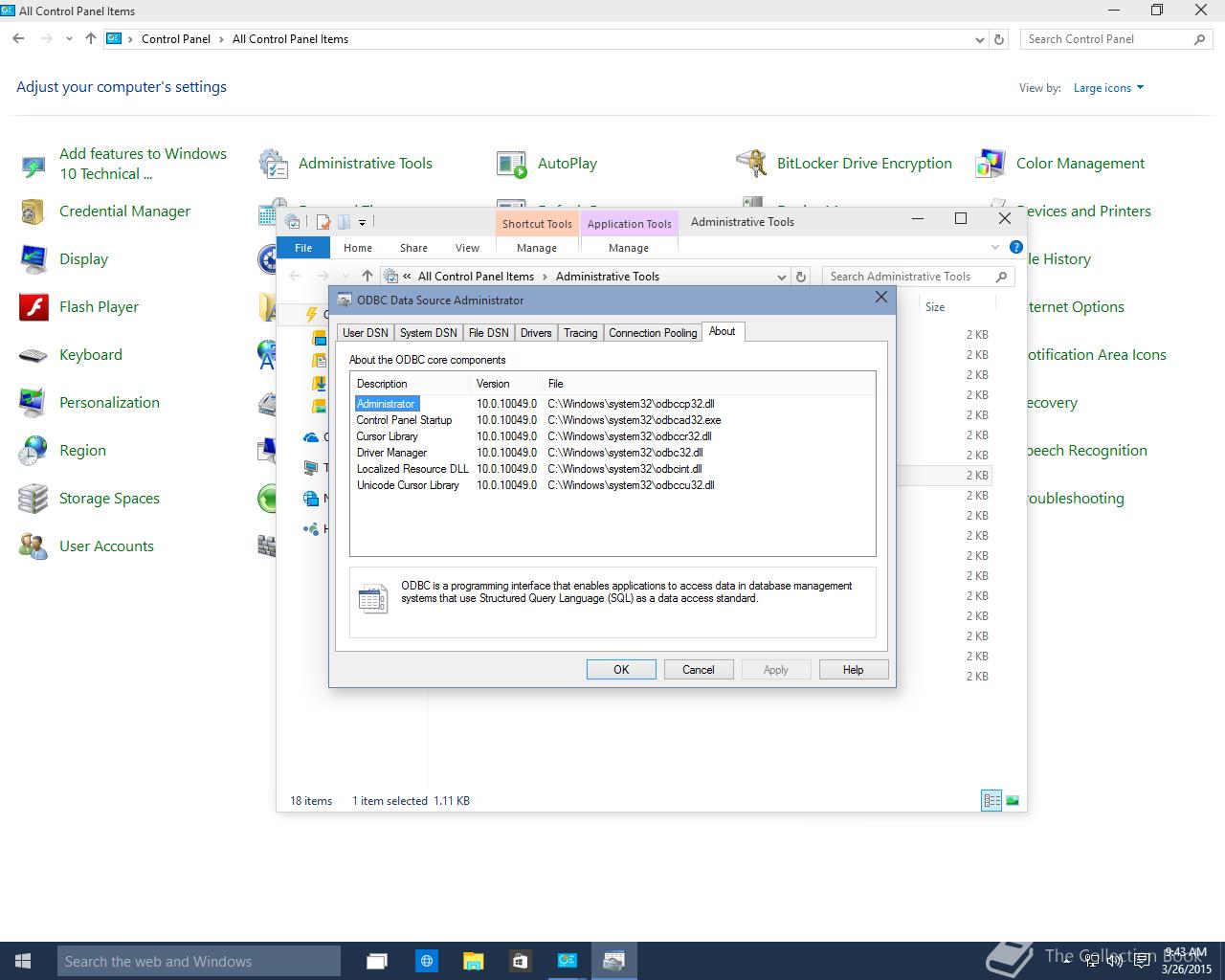Click All Control Panel Items breadcrumb in Administrative Tools
Viewport: 1225px width, 980px height.
click(476, 277)
